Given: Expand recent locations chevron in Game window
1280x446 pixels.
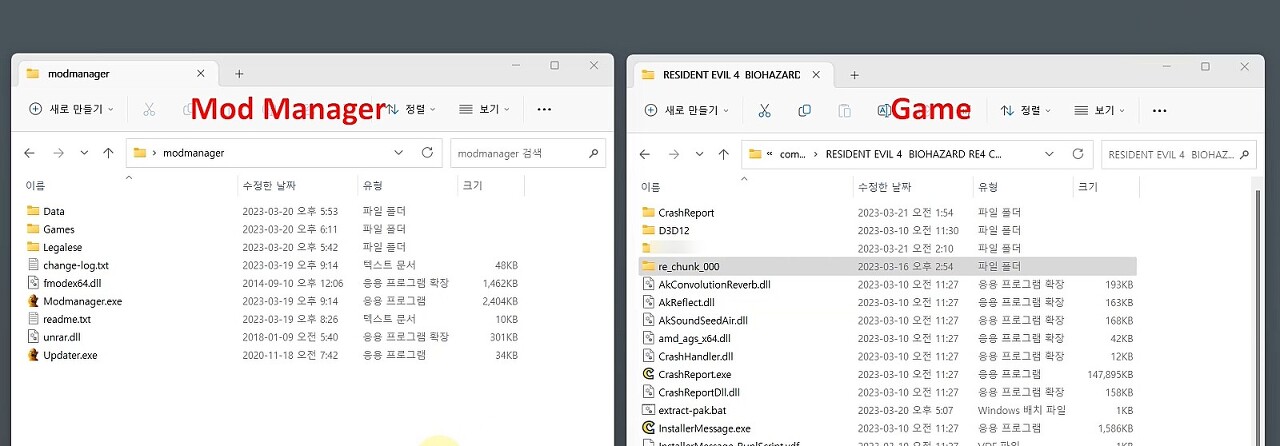Looking at the screenshot, I should [x=699, y=154].
